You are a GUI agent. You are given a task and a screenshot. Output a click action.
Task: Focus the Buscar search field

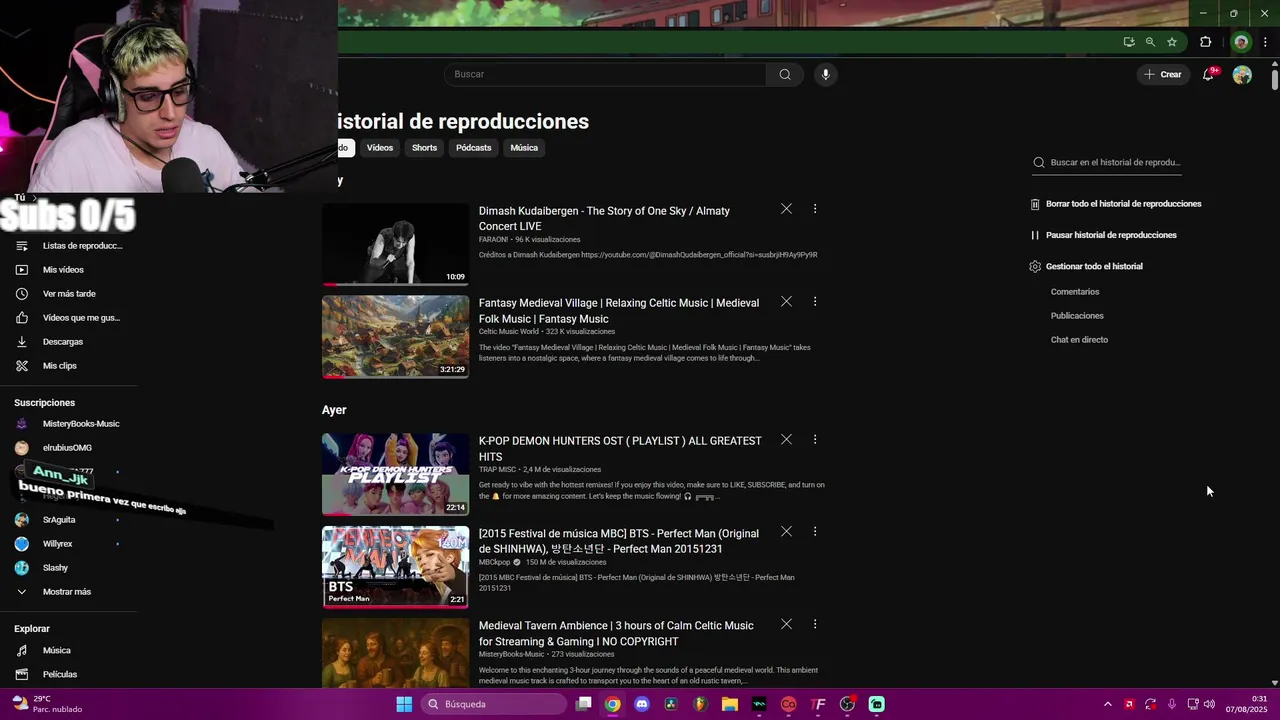tap(605, 74)
